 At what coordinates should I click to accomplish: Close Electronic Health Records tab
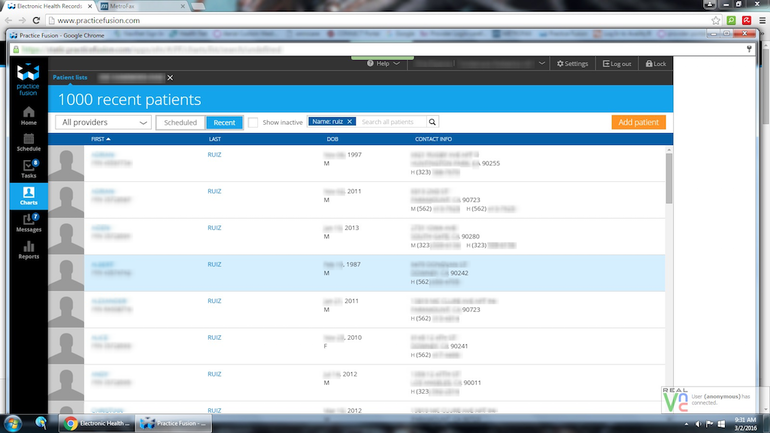[x=90, y=6]
